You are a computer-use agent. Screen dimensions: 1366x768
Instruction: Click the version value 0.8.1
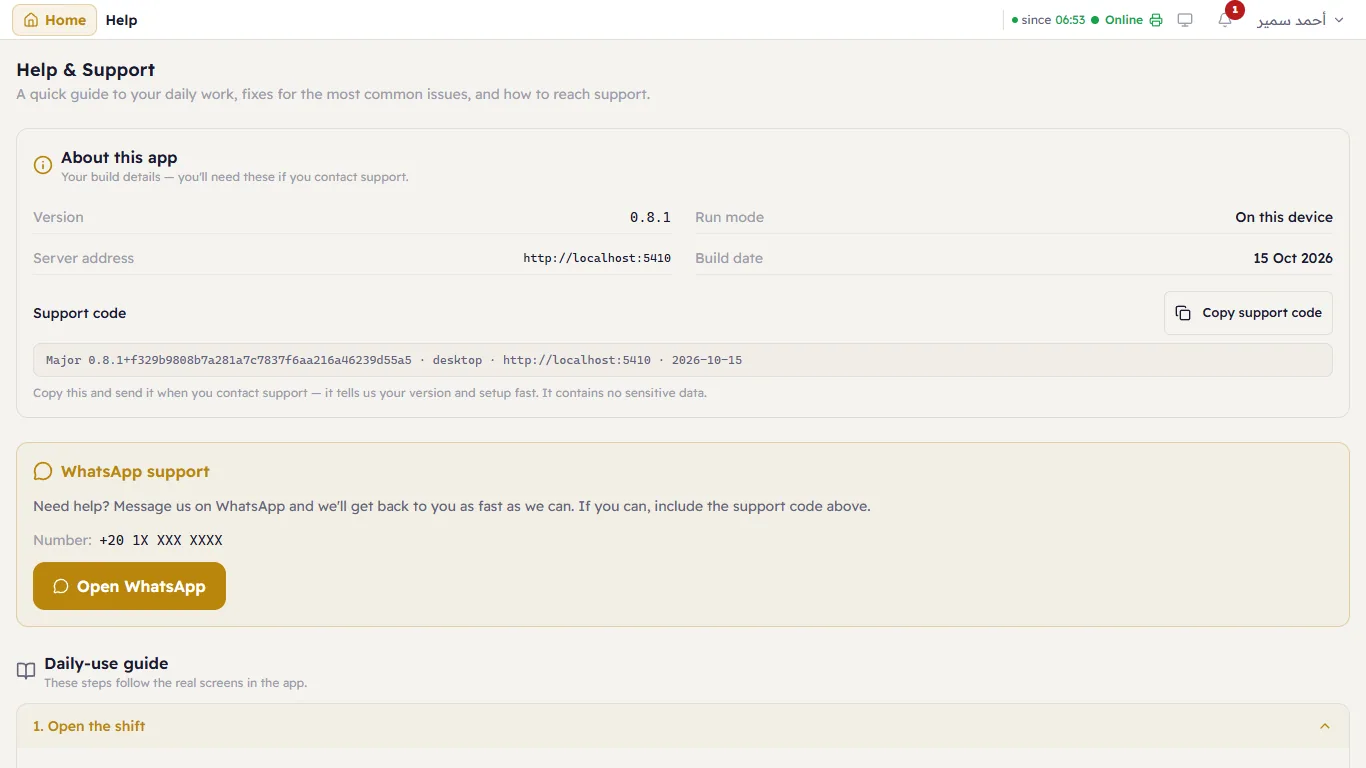coord(650,217)
